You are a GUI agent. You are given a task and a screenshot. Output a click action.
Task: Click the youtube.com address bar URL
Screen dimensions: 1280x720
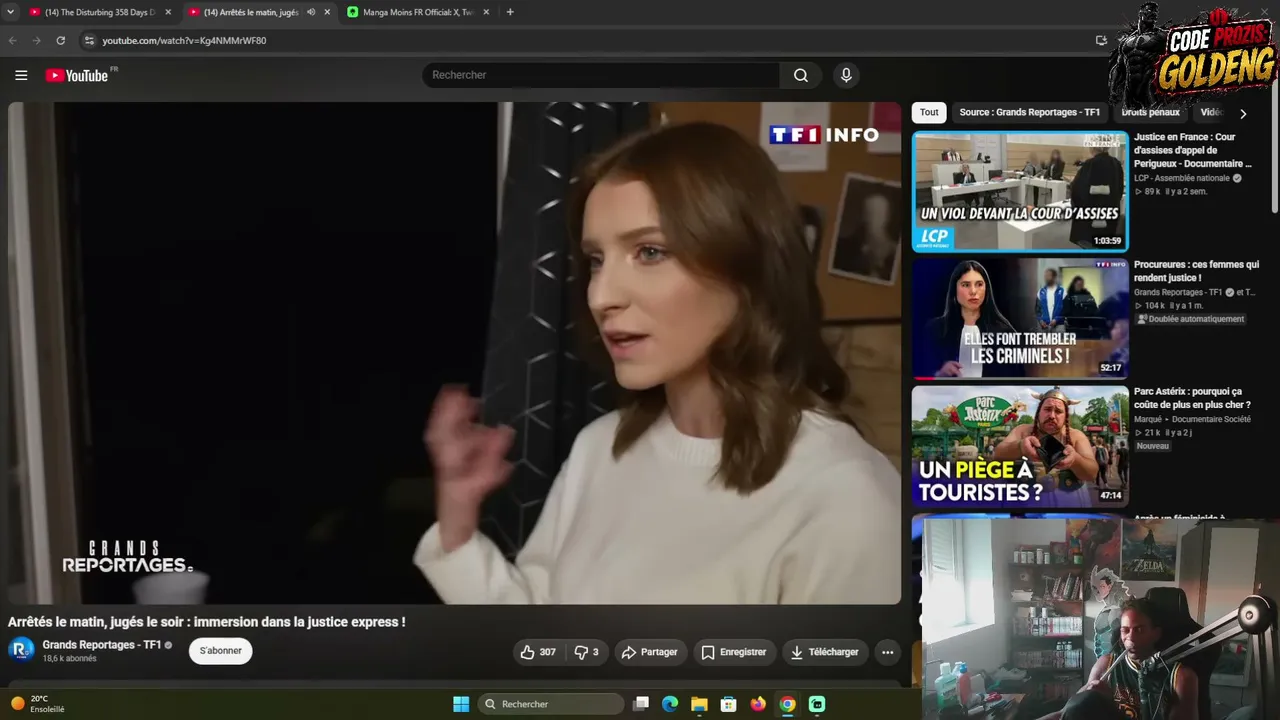click(x=184, y=41)
